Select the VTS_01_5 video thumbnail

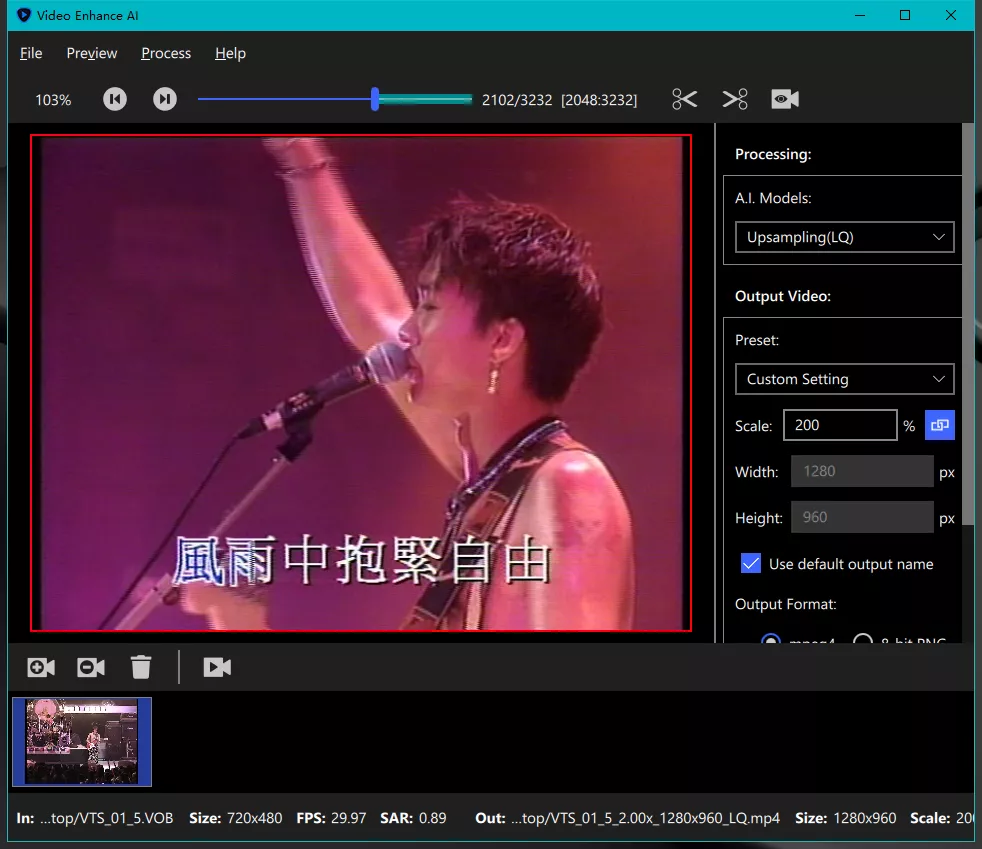point(82,742)
